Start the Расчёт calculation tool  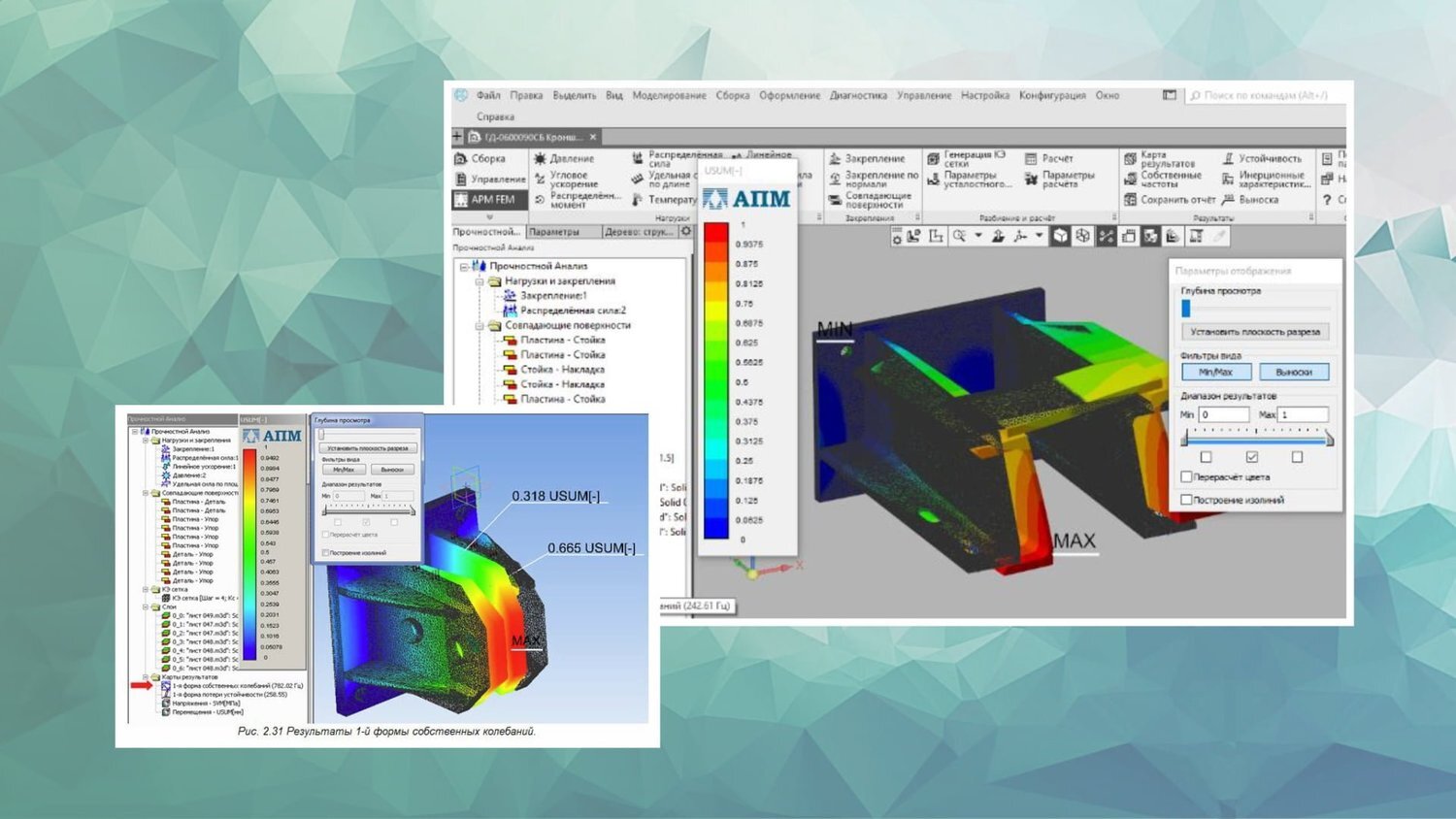pos(1031,158)
